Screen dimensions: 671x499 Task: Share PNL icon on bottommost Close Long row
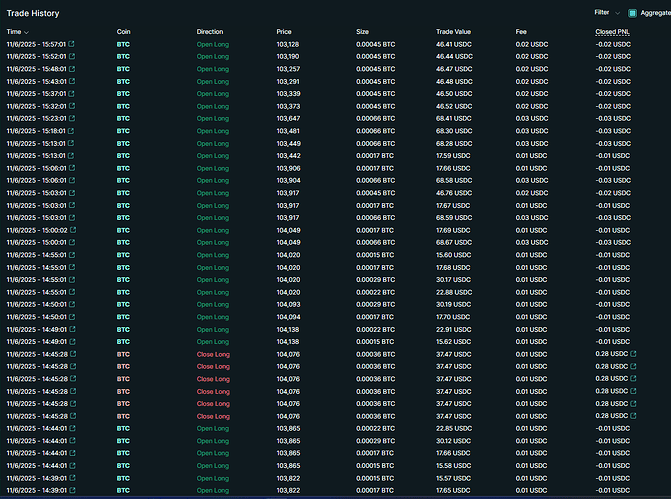pyautogui.click(x=632, y=415)
